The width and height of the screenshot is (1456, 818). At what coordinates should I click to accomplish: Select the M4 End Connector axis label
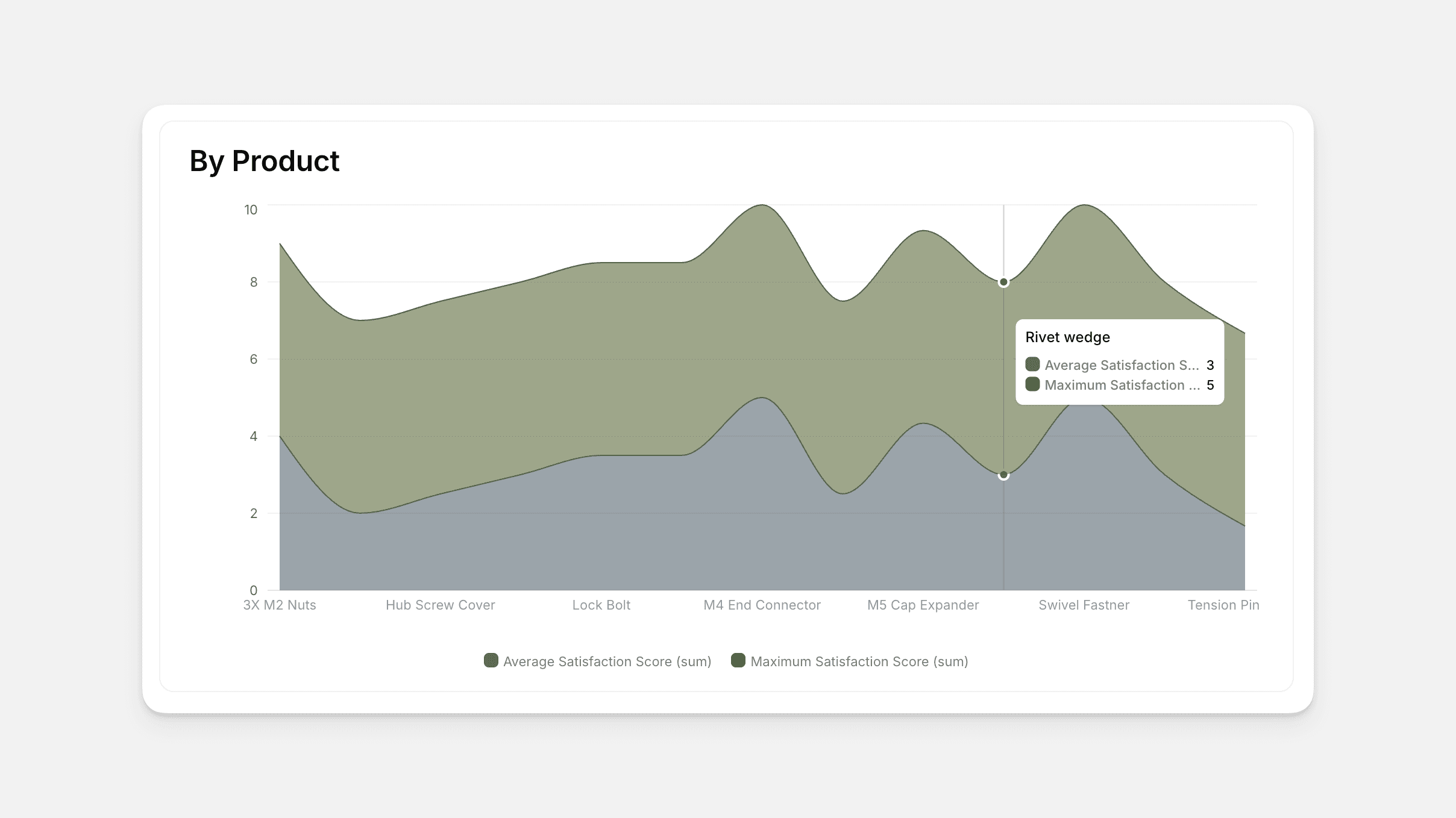[762, 605]
